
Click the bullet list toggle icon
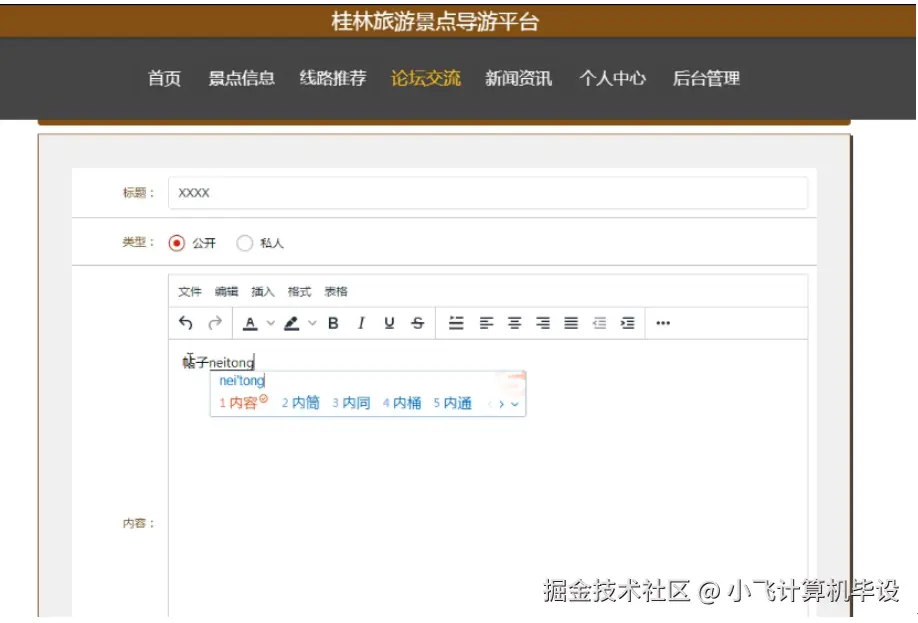pos(455,323)
